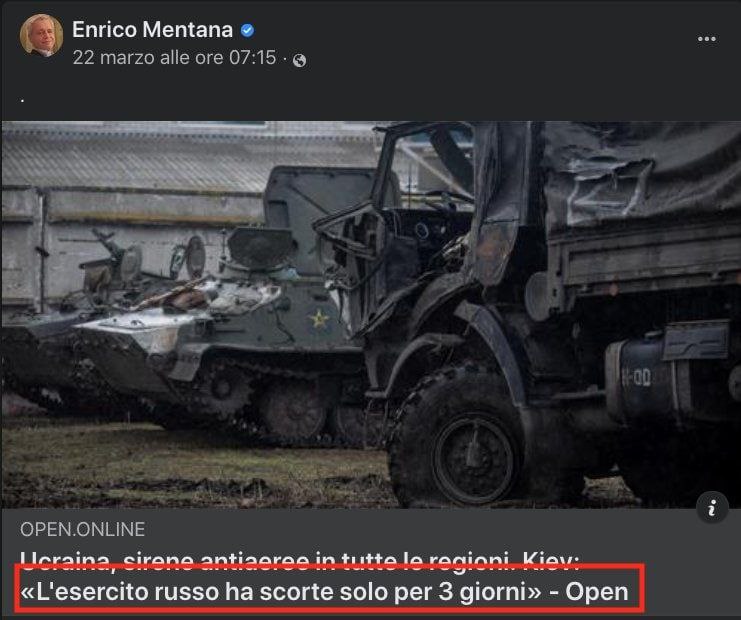Viewport: 741px width, 620px height.
Task: Click the OPEN.ONLINE source domain
Action: 82,529
